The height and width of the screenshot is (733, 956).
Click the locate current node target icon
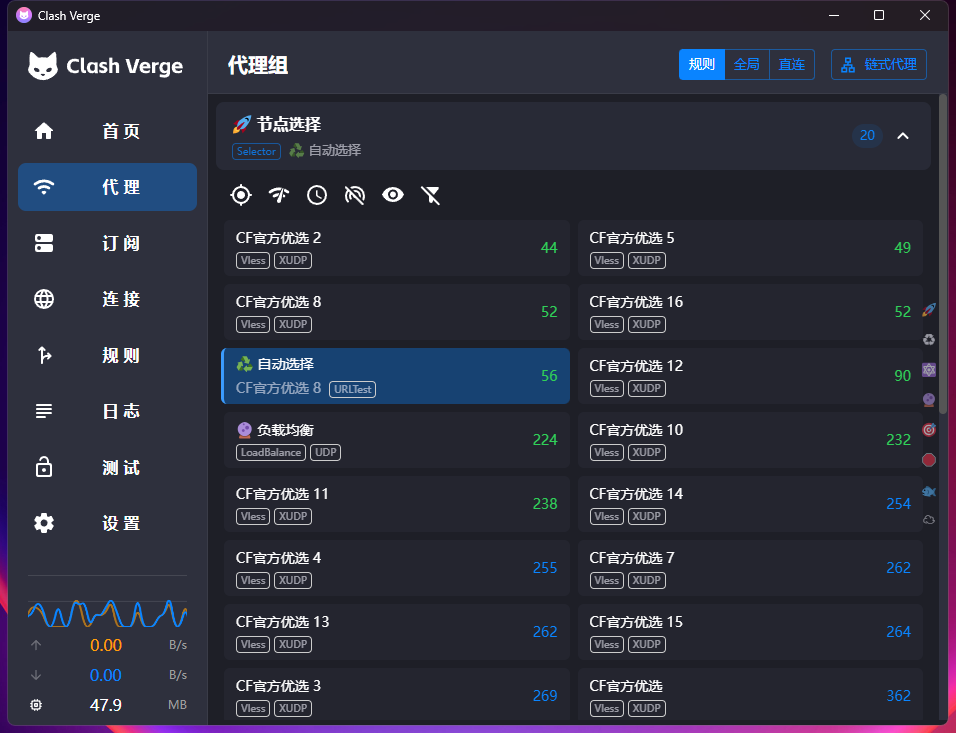click(x=241, y=195)
